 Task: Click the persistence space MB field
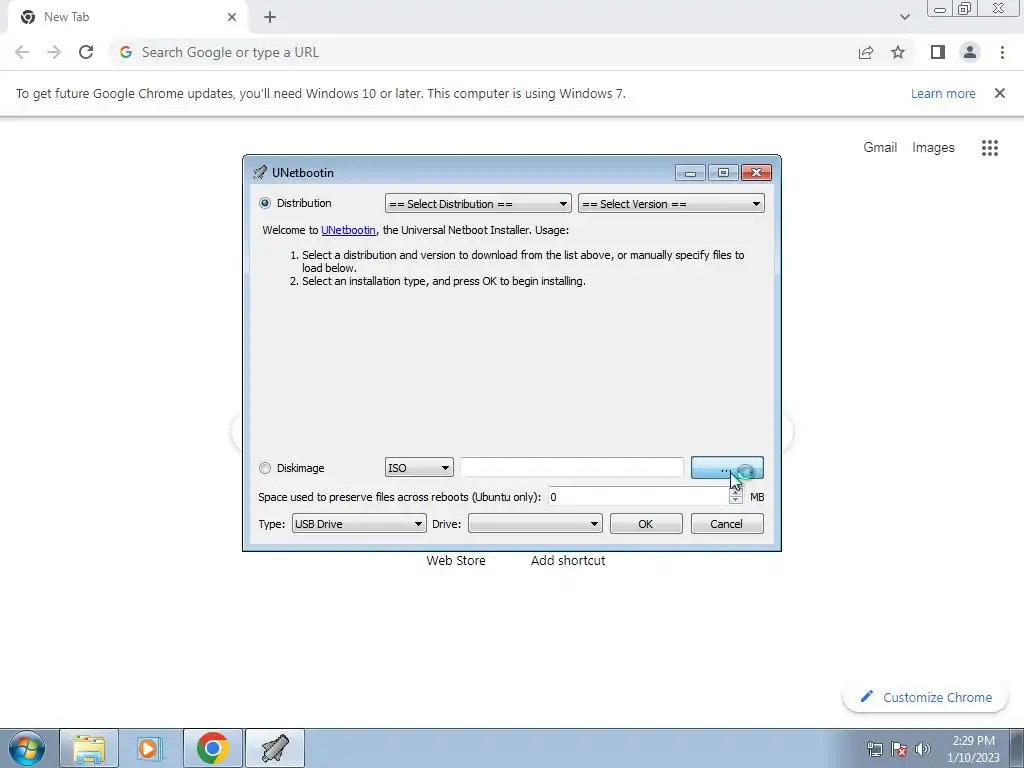point(638,497)
